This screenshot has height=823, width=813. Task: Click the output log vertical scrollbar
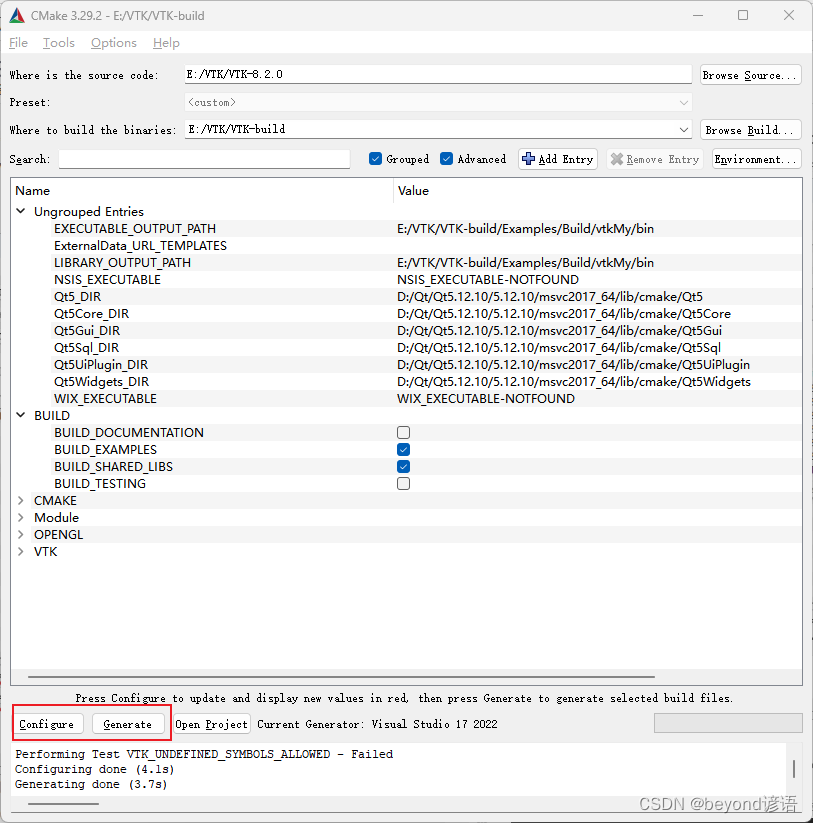(x=794, y=769)
